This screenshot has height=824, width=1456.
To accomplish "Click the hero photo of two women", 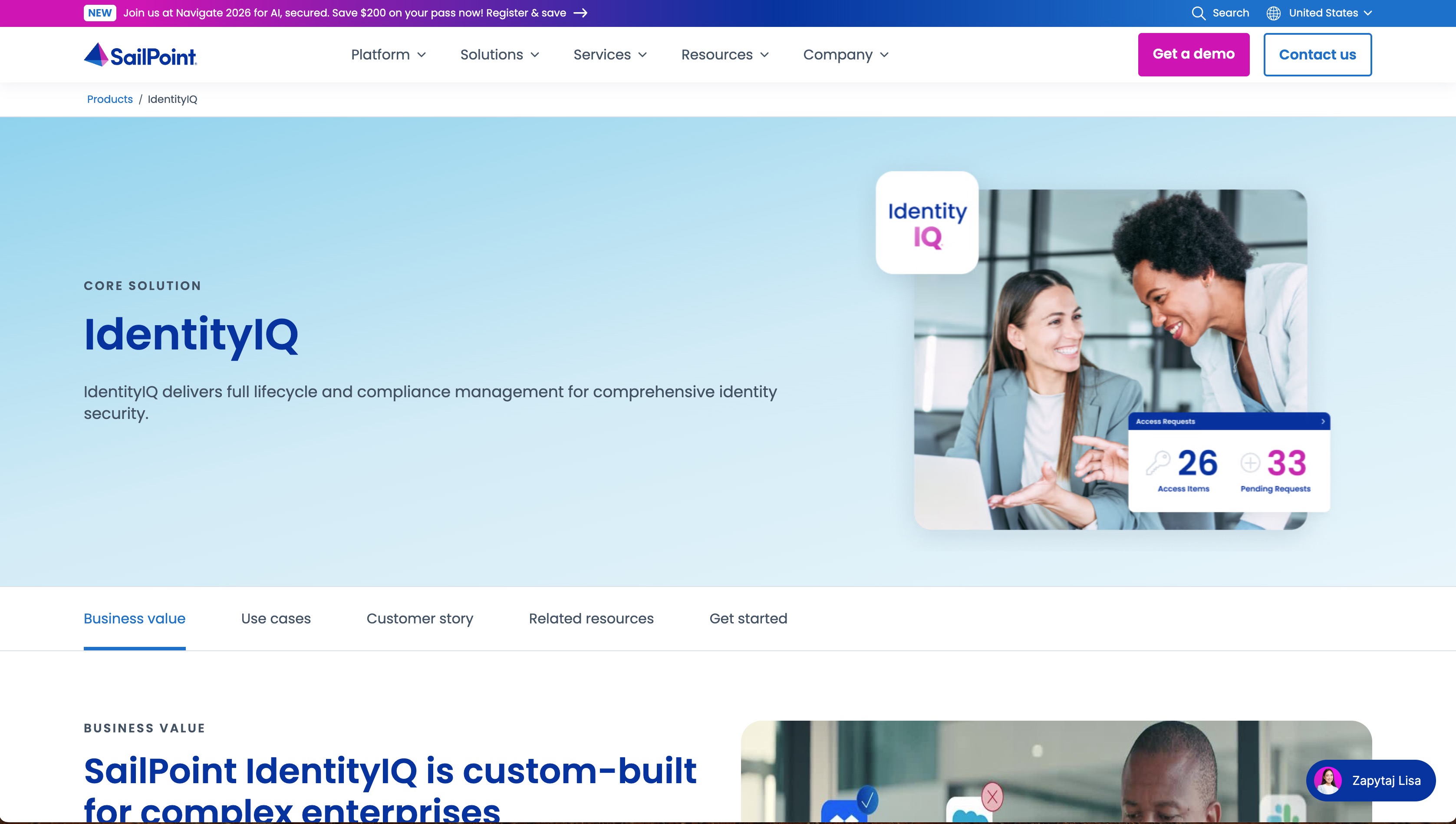I will point(1110,359).
